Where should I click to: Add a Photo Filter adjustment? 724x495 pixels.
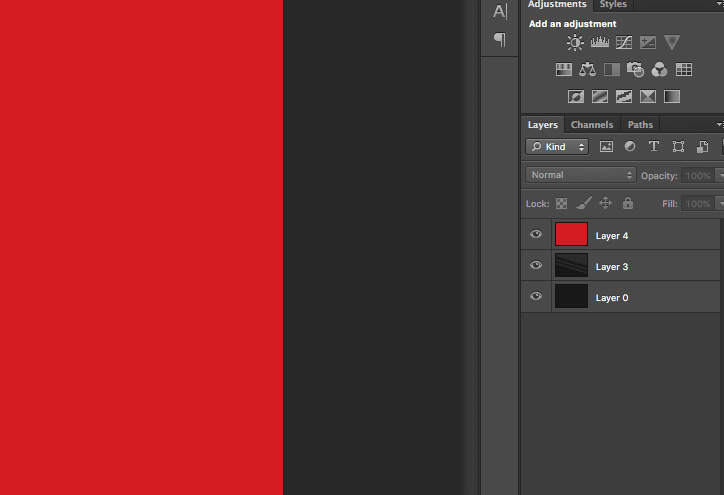(636, 70)
